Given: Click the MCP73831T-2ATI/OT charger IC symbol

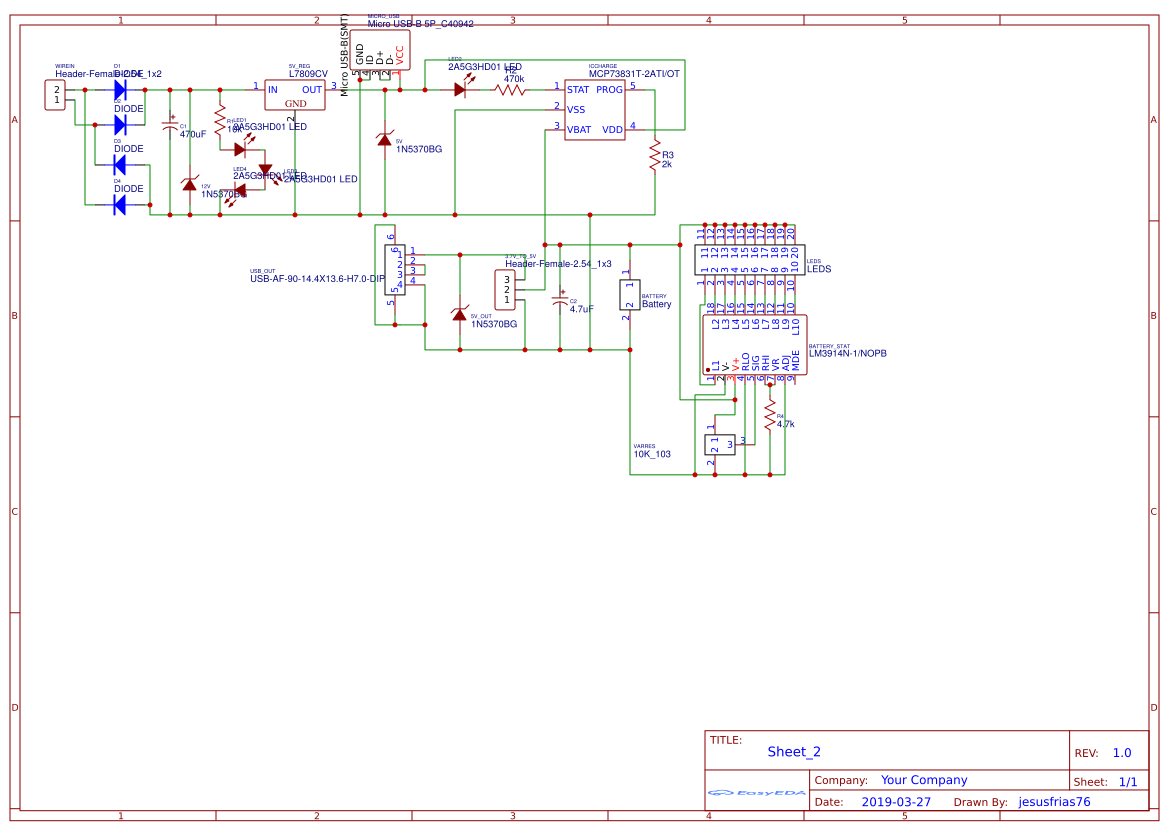Looking at the screenshot, I should point(595,110).
